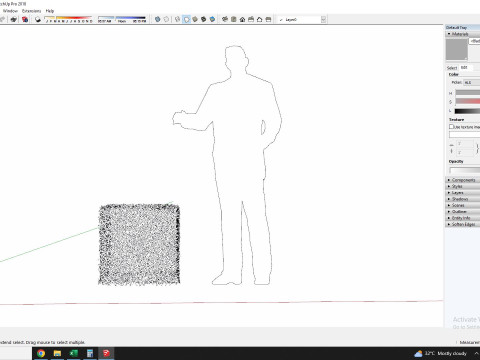
Task: Switch to the Edit tab in Materials
Action: click(x=464, y=68)
